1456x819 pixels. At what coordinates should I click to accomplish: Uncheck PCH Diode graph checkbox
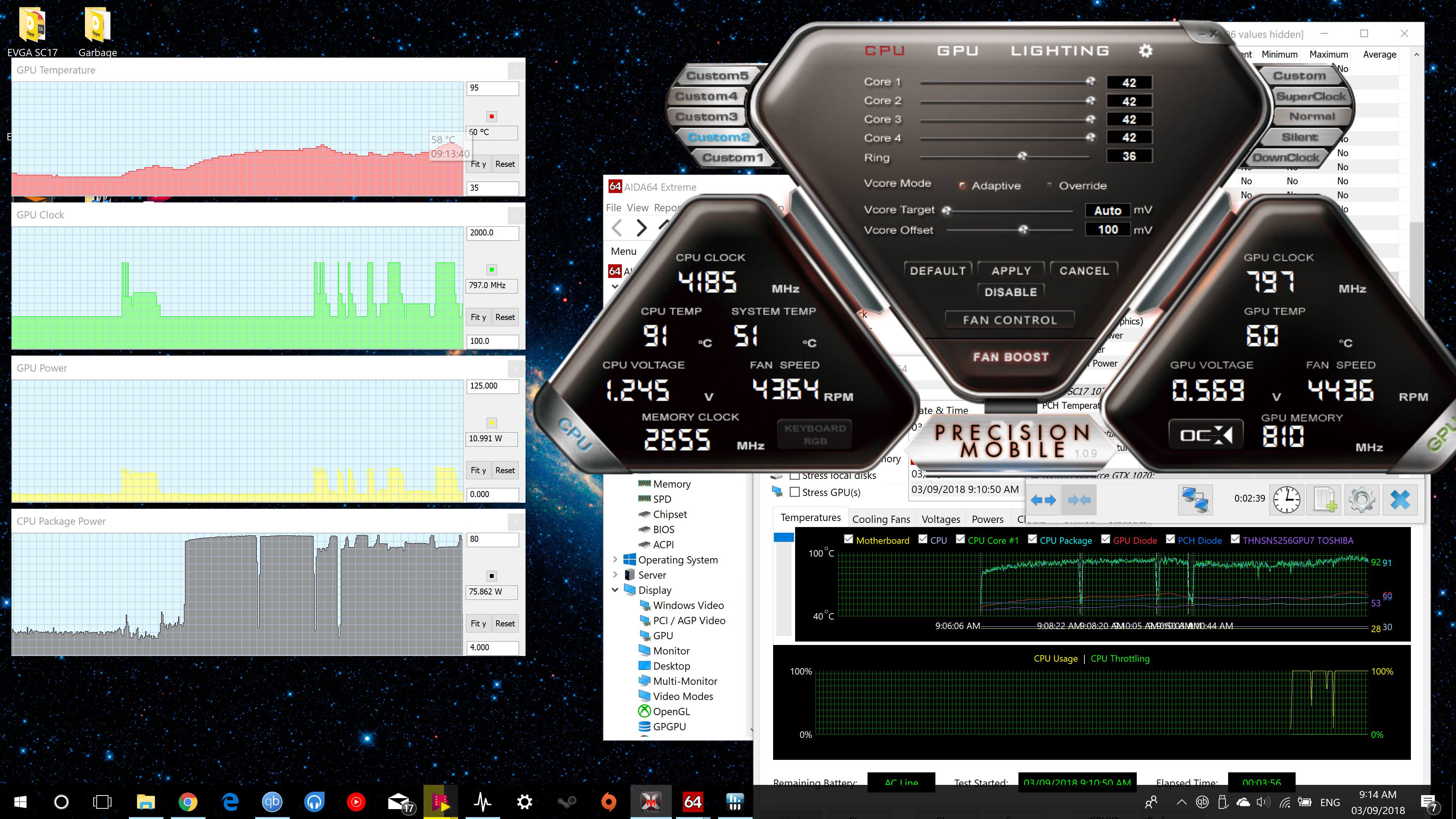click(x=1170, y=539)
